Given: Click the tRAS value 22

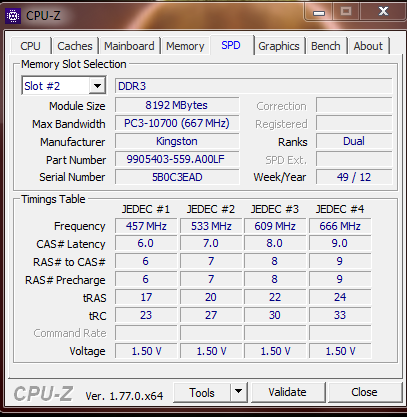Looking at the screenshot, I should coord(275,297).
